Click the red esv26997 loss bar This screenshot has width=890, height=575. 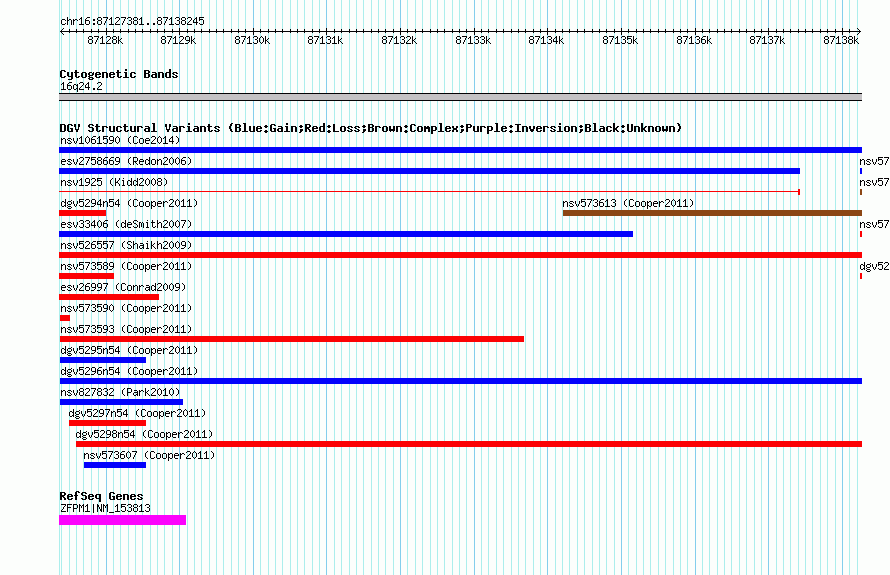pos(109,297)
